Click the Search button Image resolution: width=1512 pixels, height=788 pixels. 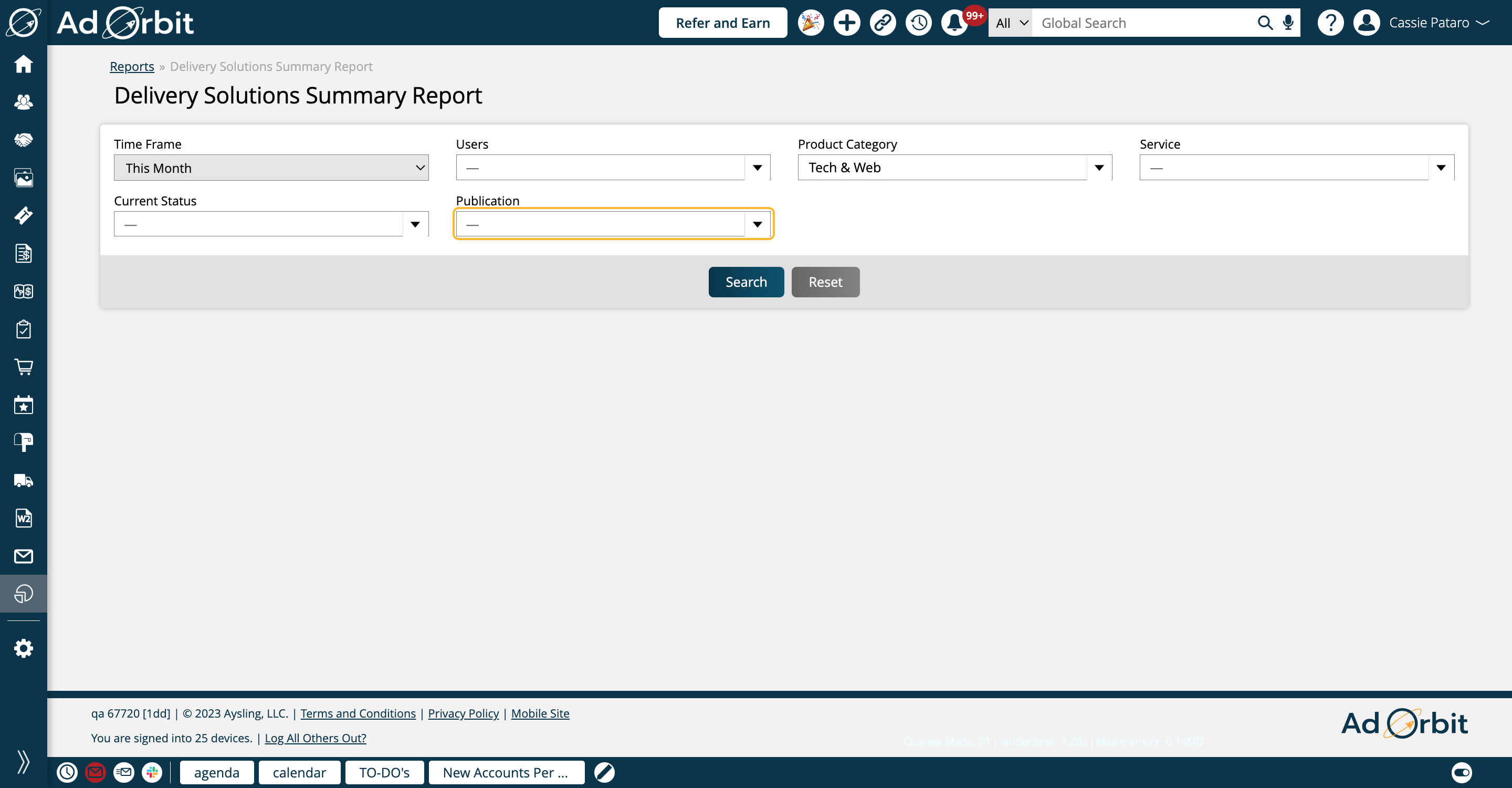pos(746,281)
